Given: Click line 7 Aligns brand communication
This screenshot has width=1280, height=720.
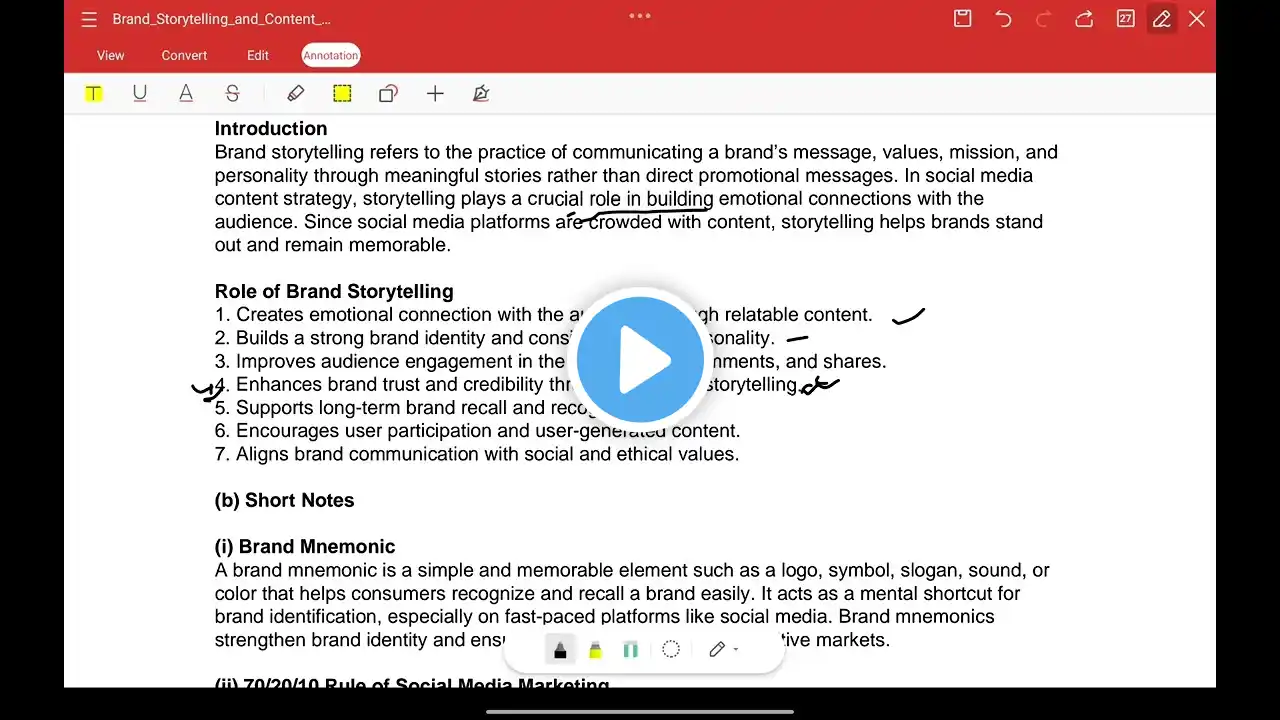Looking at the screenshot, I should 477,454.
